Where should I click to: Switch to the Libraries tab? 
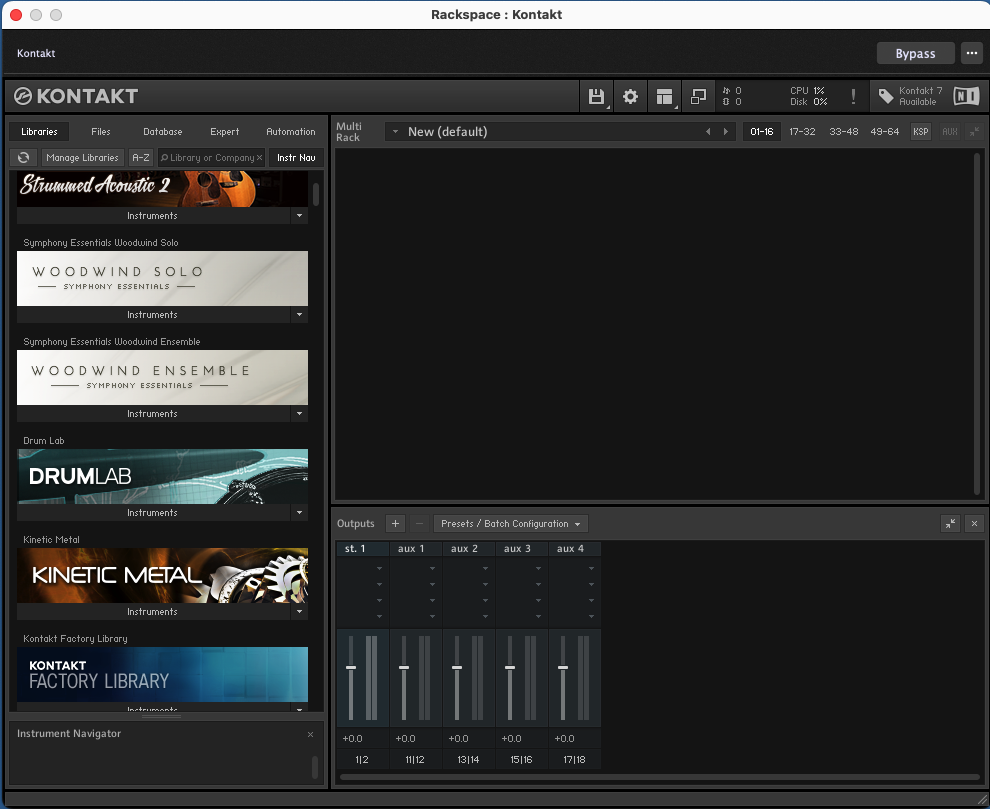pyautogui.click(x=39, y=131)
